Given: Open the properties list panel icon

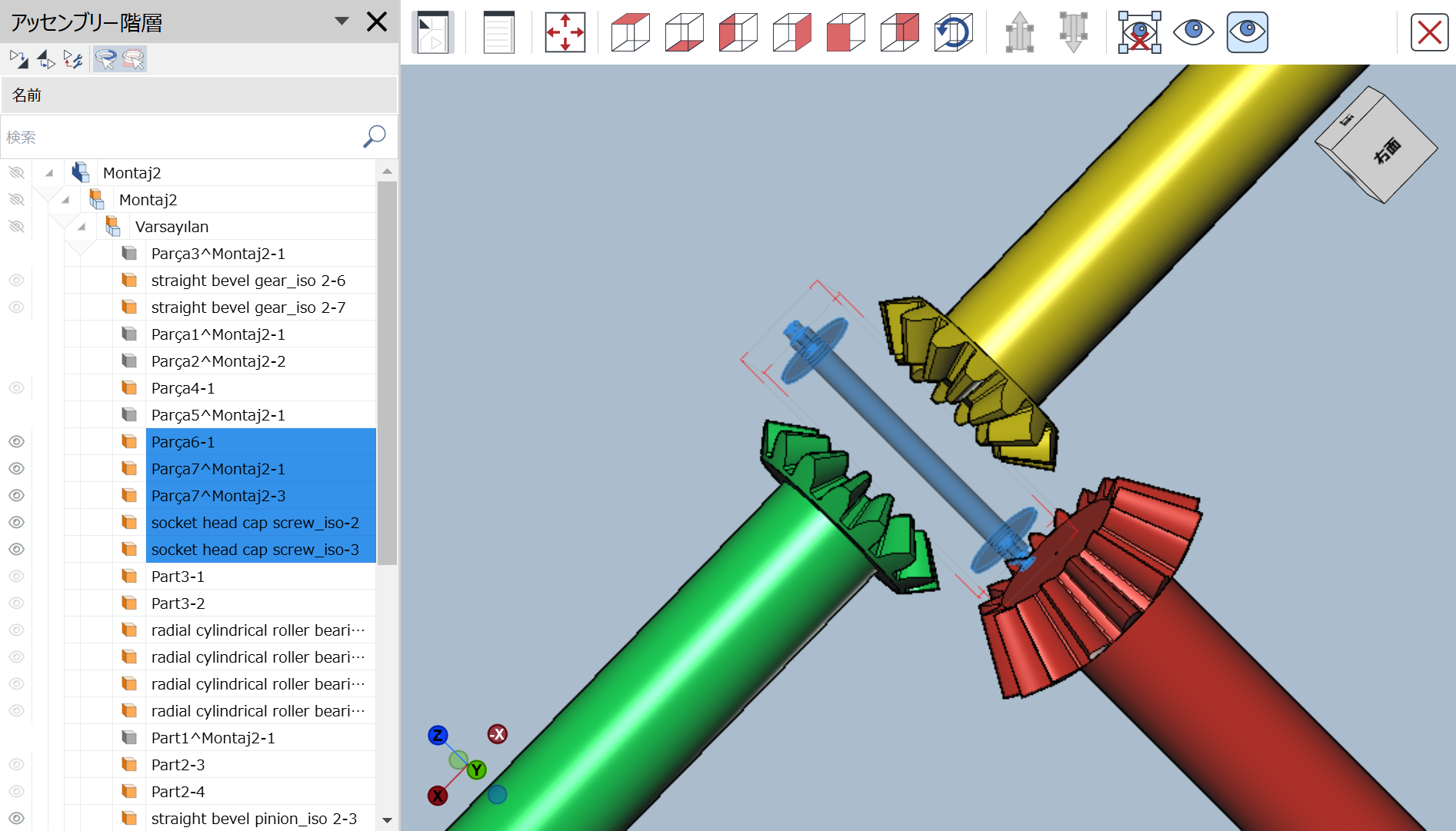Looking at the screenshot, I should [498, 32].
